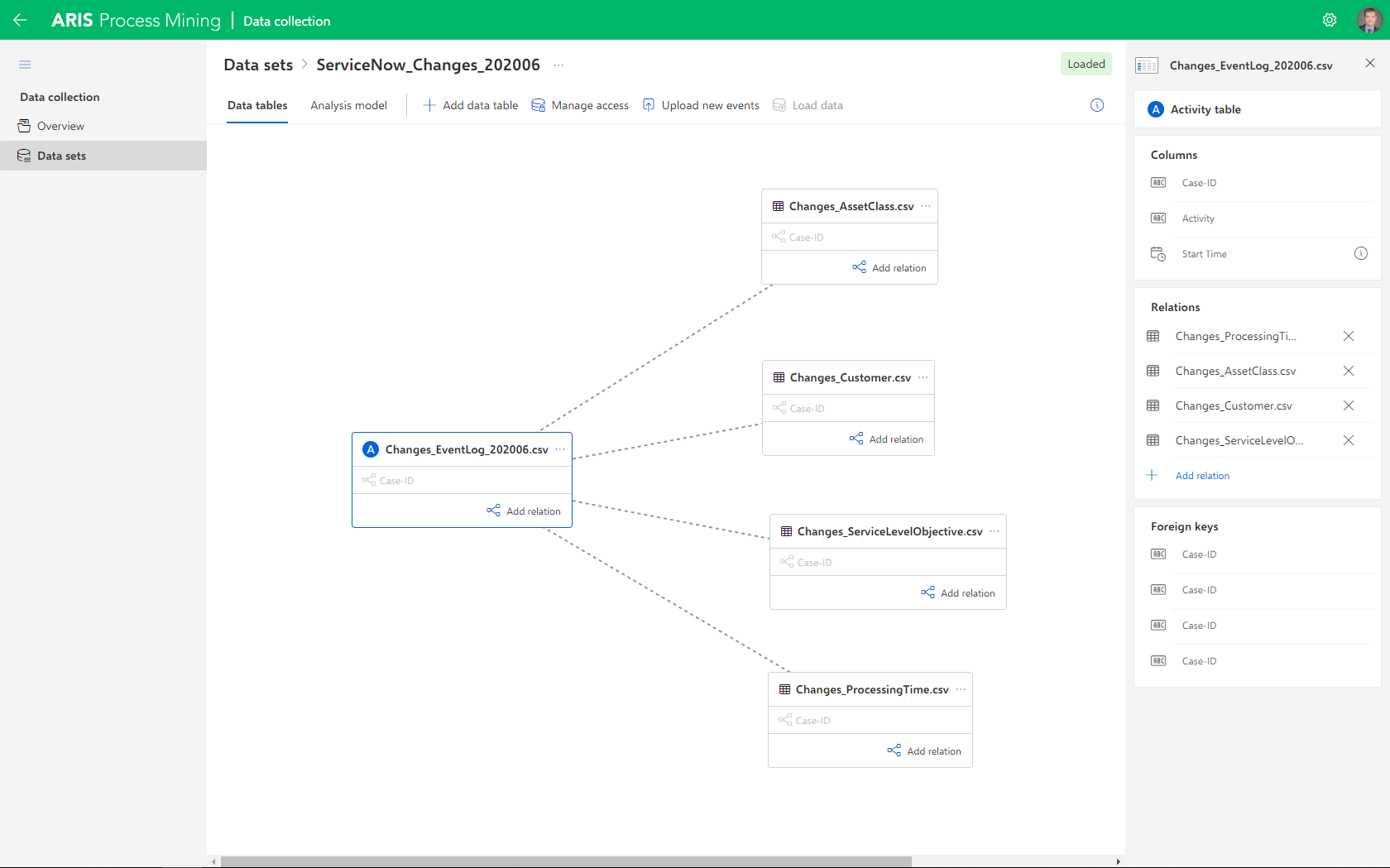Image resolution: width=1390 pixels, height=868 pixels.
Task: Click the Start Time column row
Action: tap(1257, 254)
